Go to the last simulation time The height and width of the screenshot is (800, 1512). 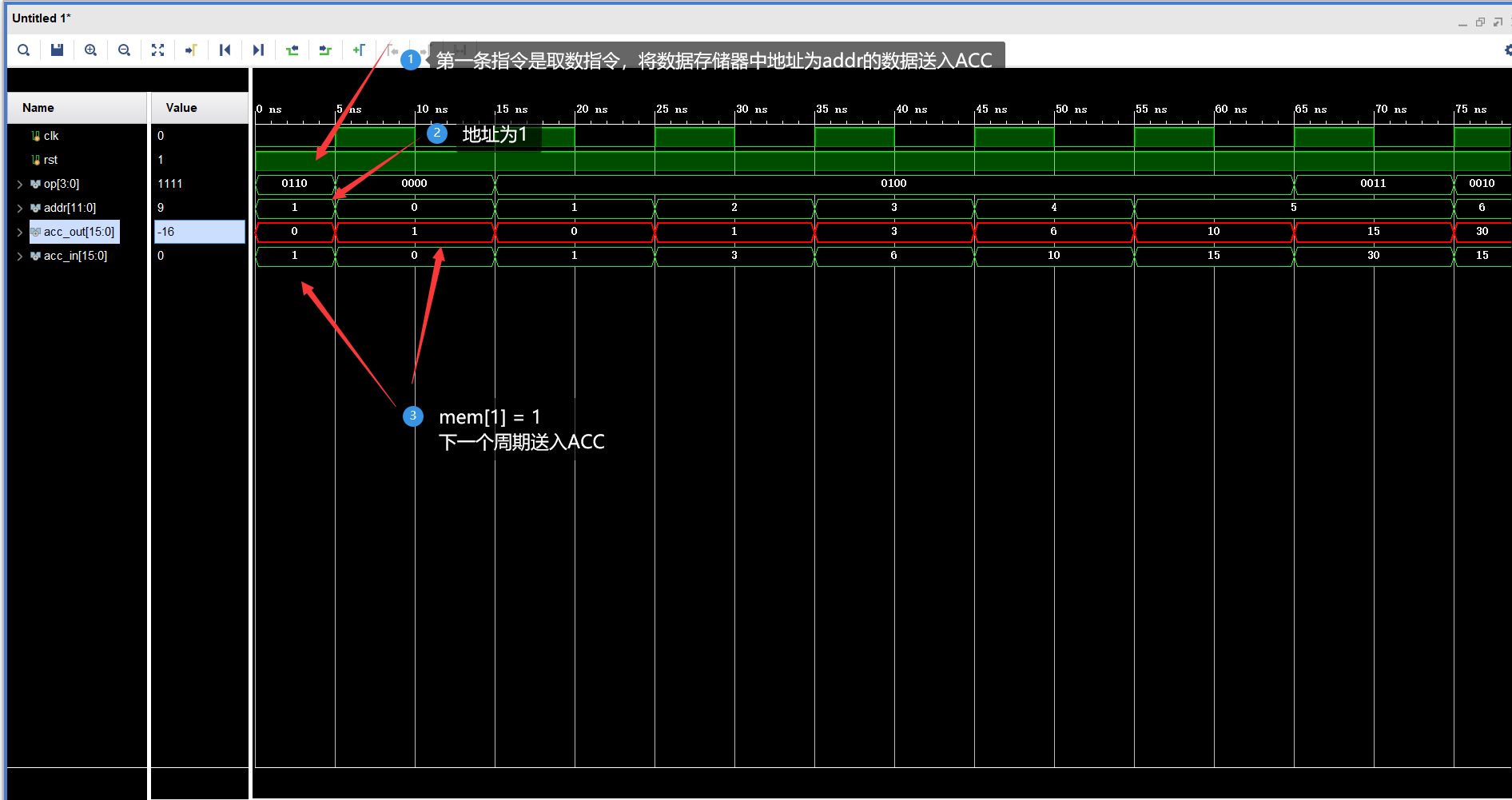coord(258,50)
